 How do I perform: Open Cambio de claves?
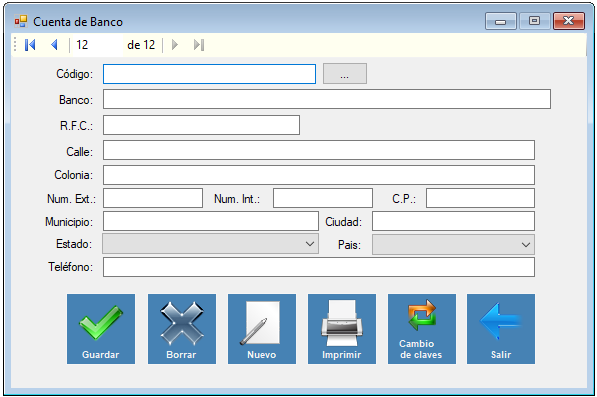coord(421,329)
